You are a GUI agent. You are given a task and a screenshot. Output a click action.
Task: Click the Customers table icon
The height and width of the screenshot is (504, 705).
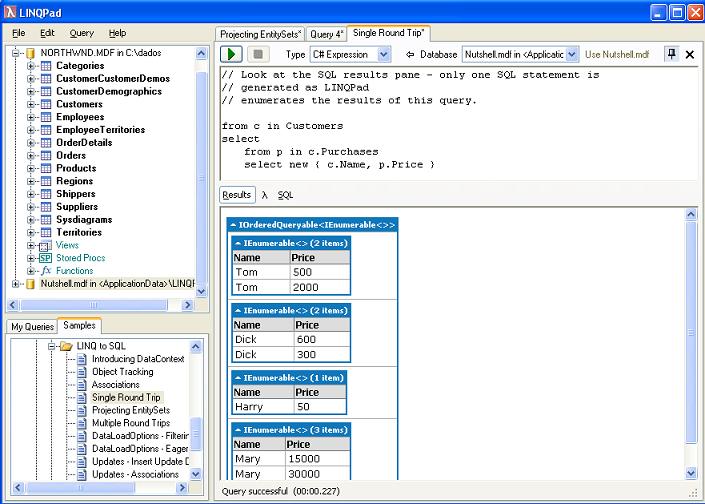point(46,104)
